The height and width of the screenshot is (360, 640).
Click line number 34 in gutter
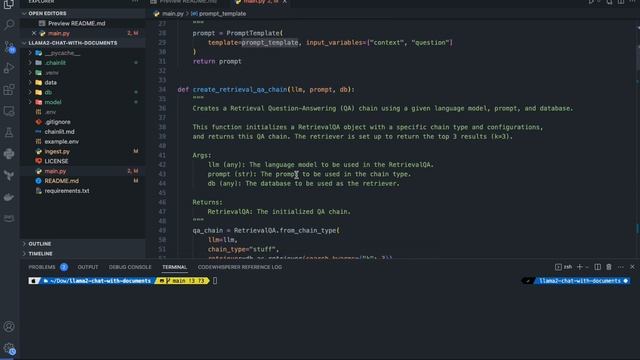162,89
